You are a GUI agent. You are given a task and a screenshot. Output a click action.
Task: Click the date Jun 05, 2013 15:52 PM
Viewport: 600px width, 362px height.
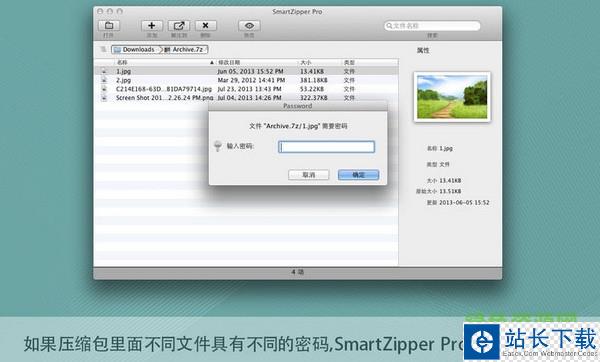coord(250,71)
